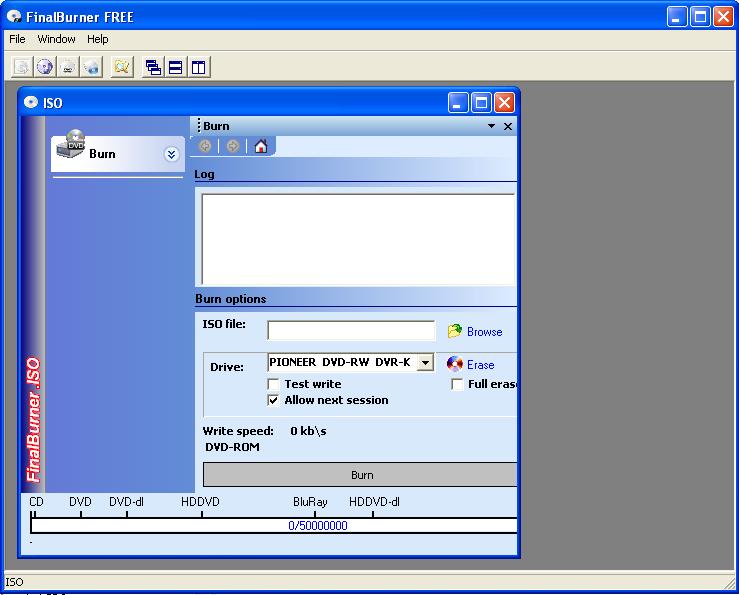
Task: Click the HDDVD-dl label on the capacity scale
Action: 374,502
